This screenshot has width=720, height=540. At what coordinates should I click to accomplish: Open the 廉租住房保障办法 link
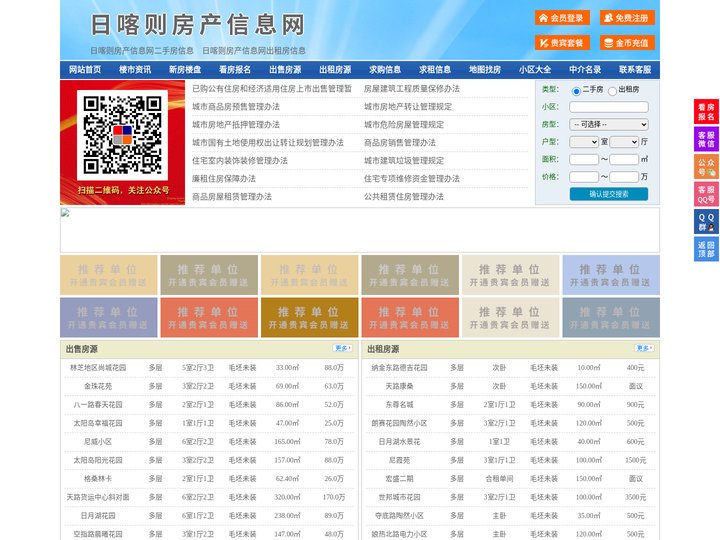coord(224,179)
